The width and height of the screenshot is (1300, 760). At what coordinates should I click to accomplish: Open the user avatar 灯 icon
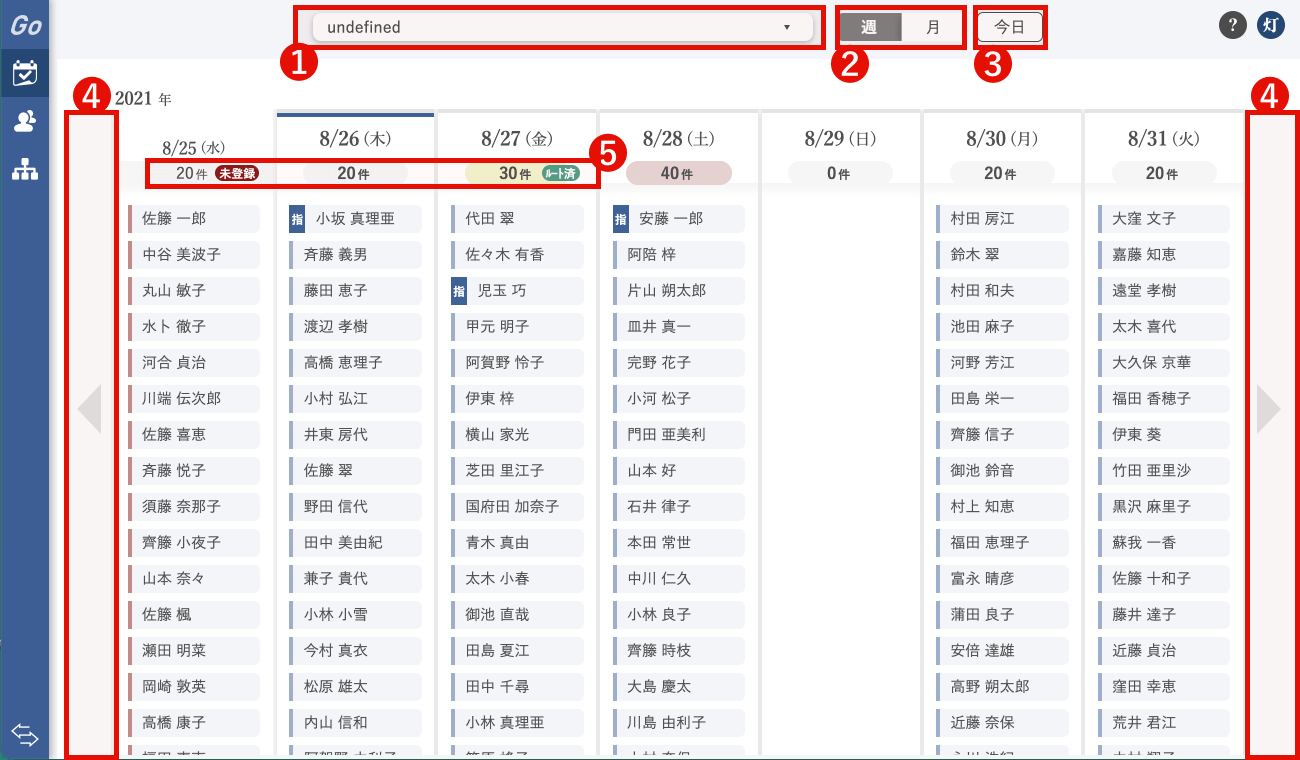(x=1270, y=26)
